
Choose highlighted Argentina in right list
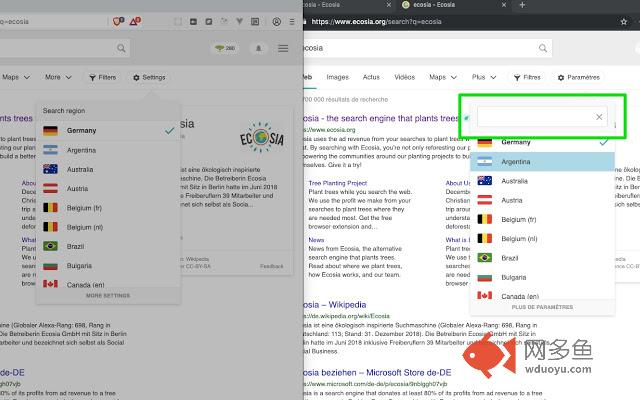(542, 162)
